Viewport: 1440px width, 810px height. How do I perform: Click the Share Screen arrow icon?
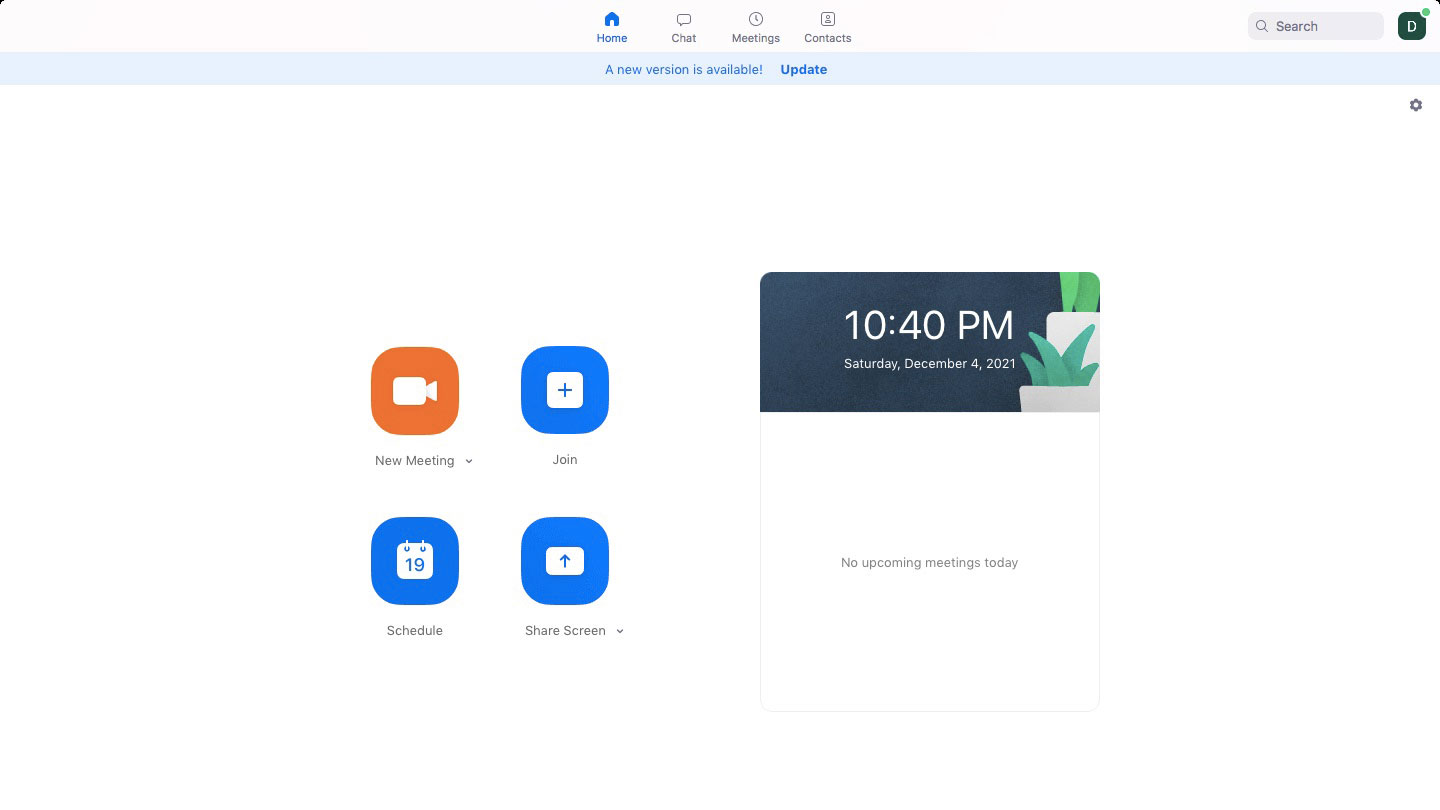(565, 561)
